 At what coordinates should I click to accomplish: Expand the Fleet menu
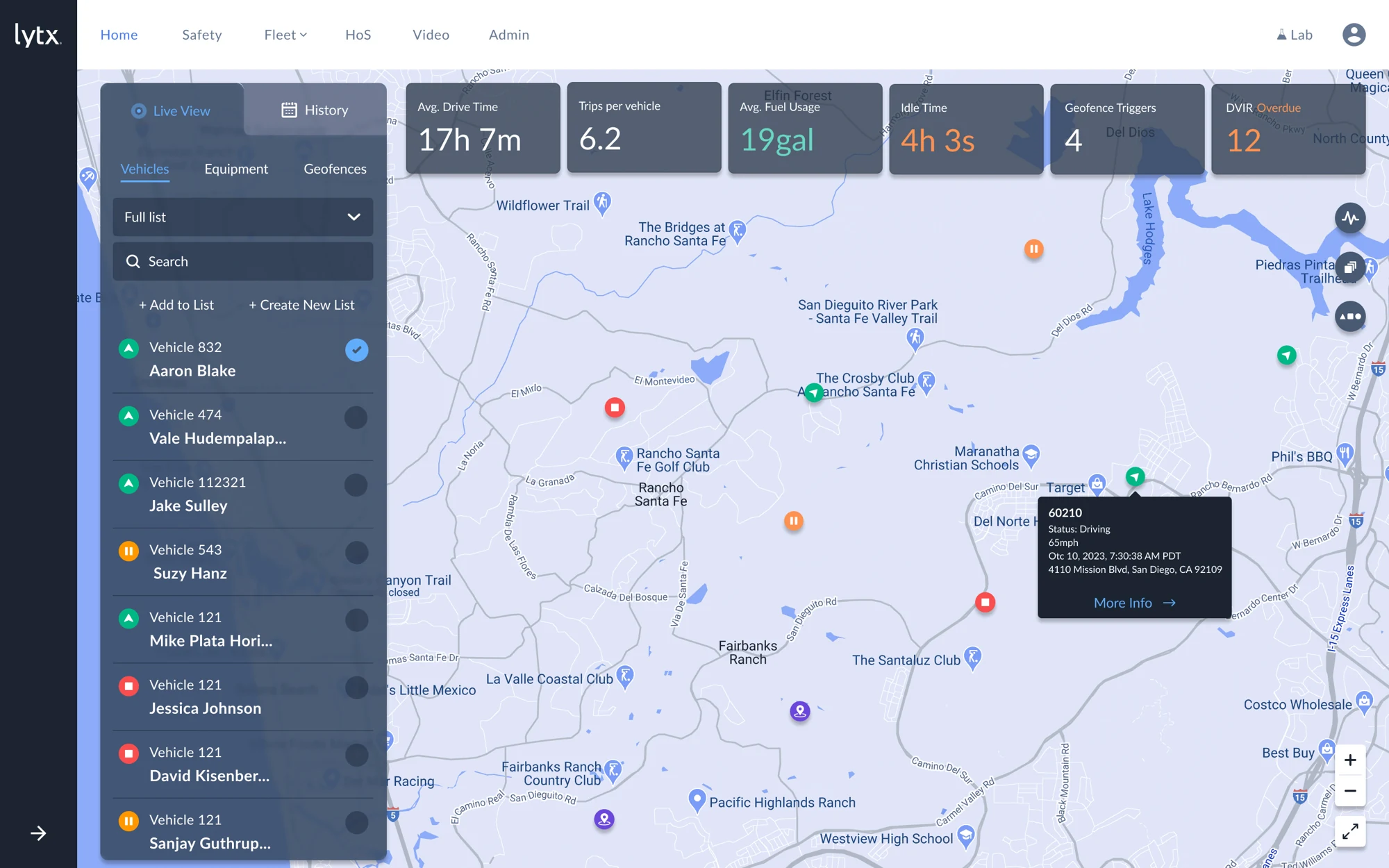click(285, 35)
